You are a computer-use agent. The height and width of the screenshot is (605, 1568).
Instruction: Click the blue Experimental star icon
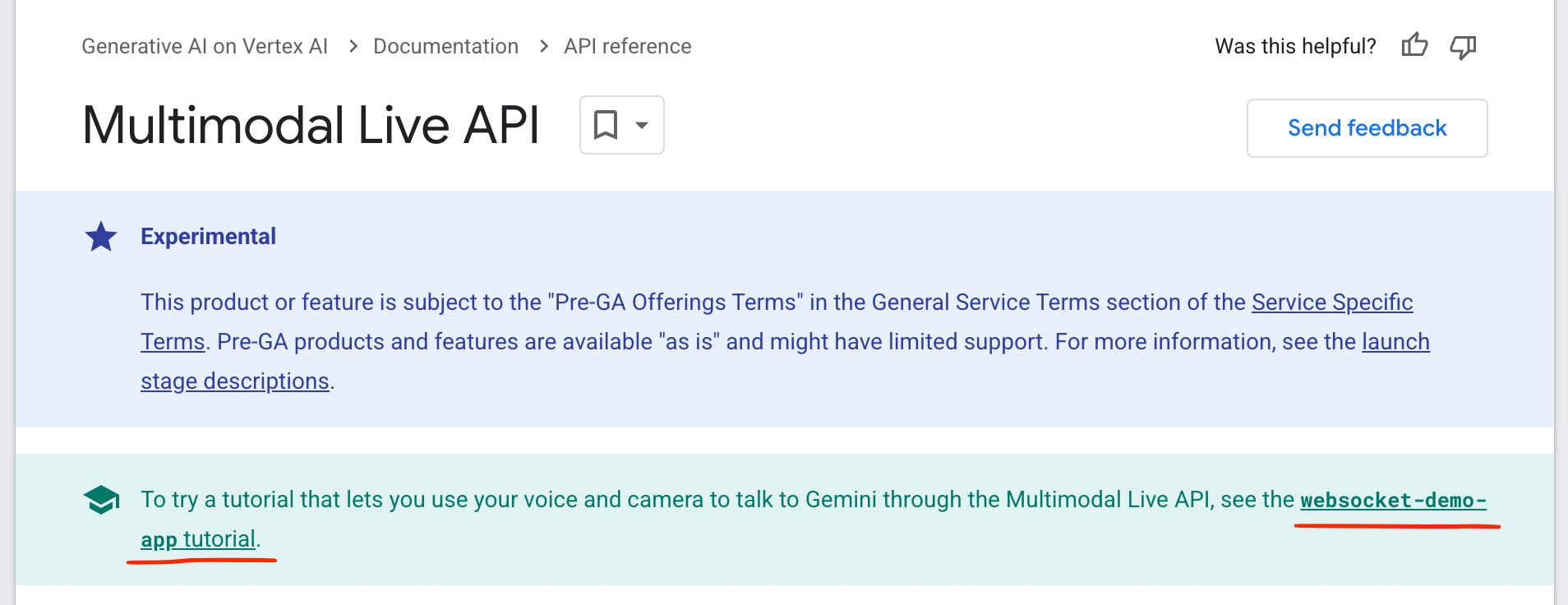100,236
